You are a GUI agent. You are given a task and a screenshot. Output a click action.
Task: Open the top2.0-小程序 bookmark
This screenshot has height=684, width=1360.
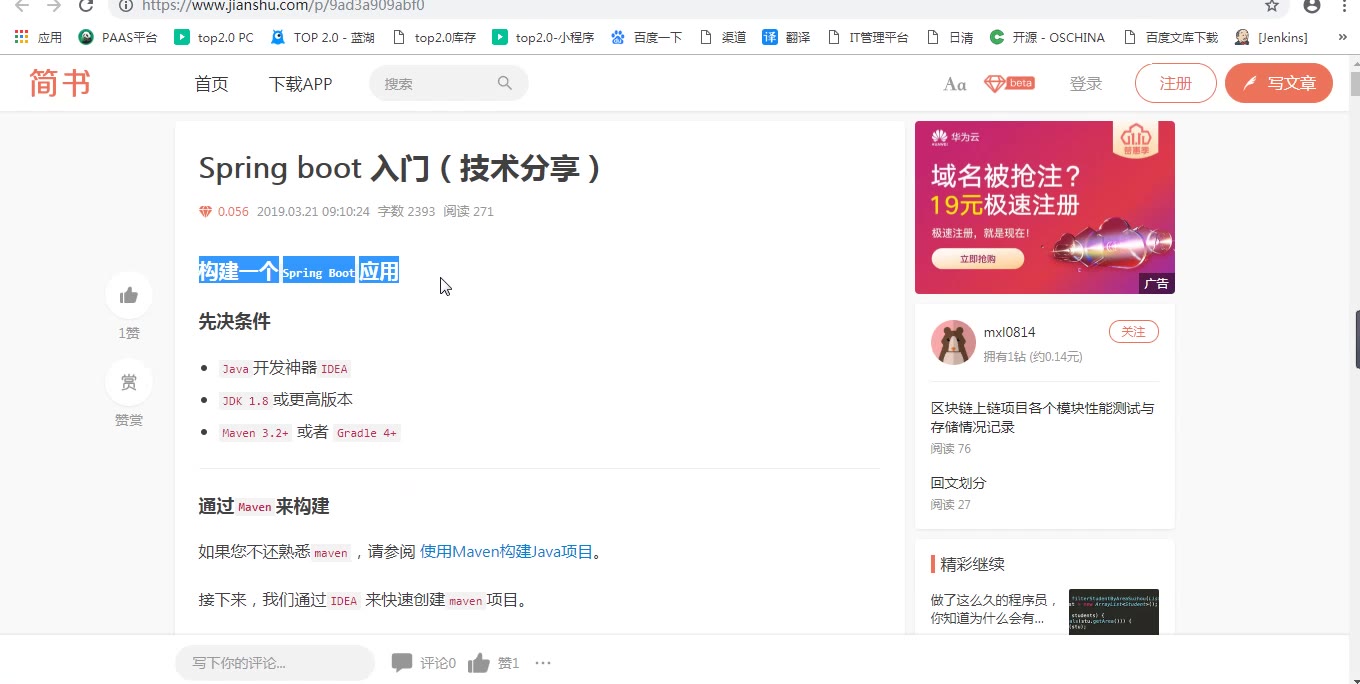tap(543, 37)
